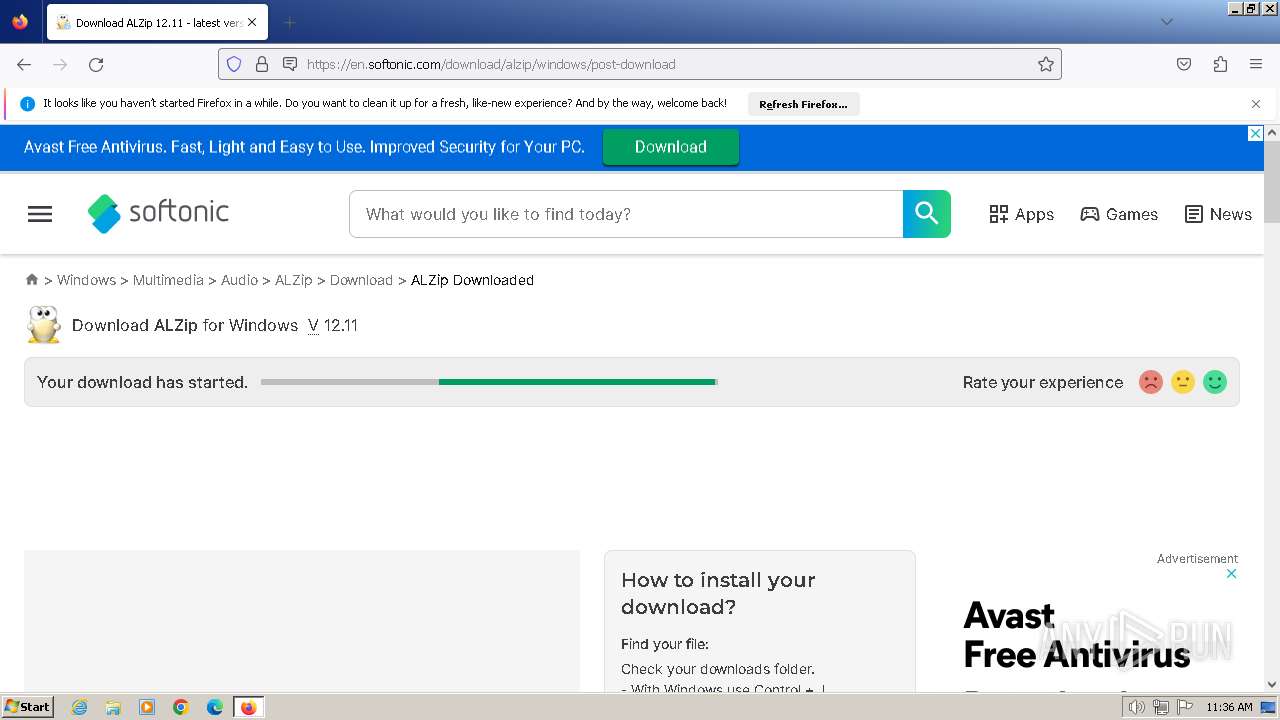Close the sidebar advertisement X icon

point(1232,574)
